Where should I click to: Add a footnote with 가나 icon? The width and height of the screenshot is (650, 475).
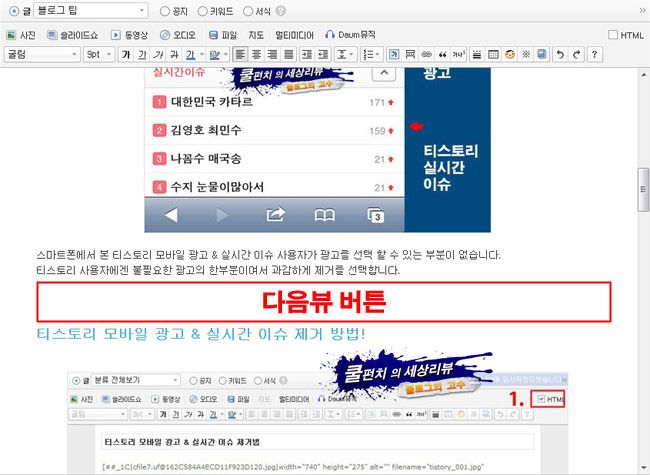click(458, 54)
